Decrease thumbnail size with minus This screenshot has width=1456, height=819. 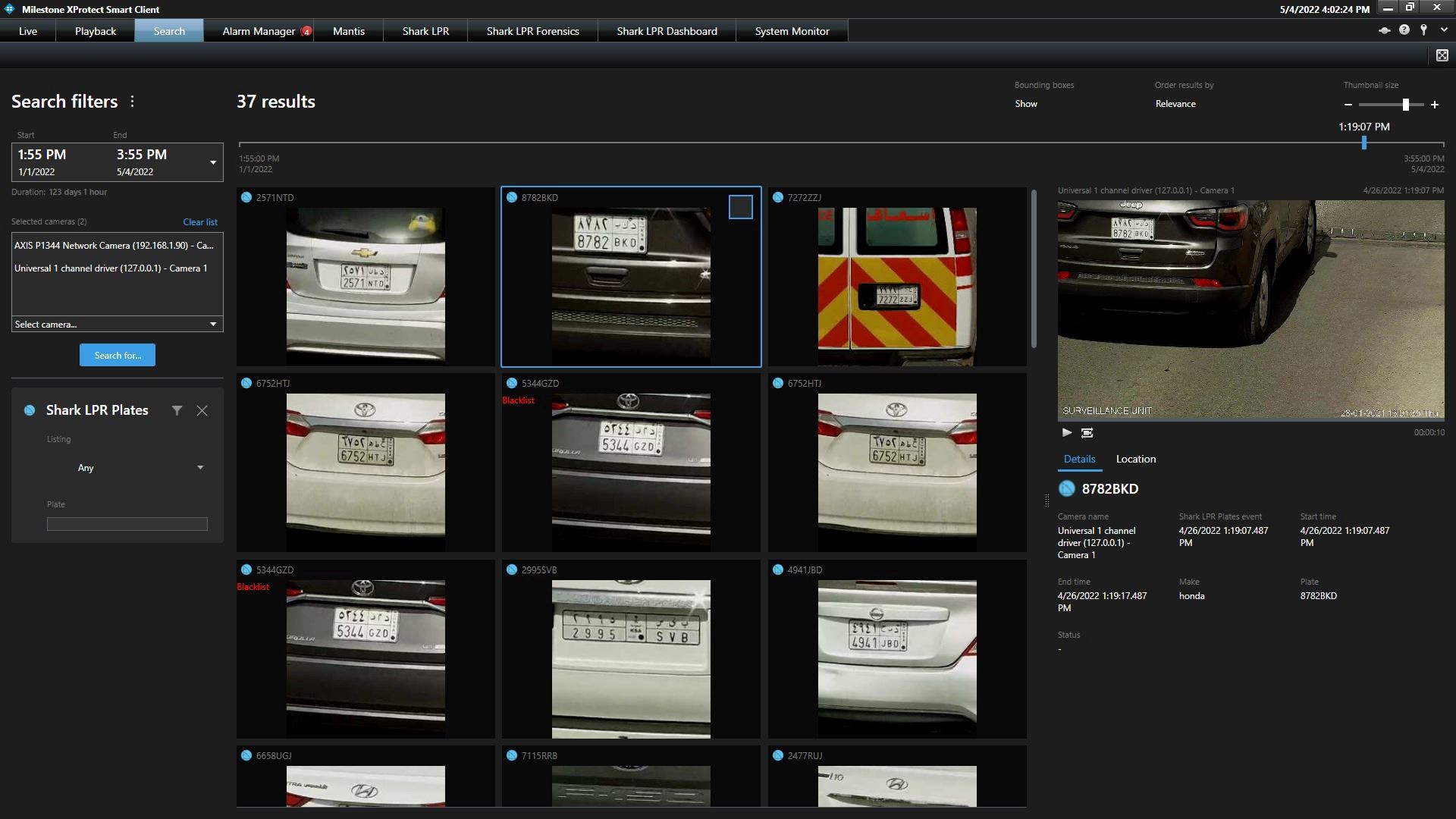[1348, 105]
